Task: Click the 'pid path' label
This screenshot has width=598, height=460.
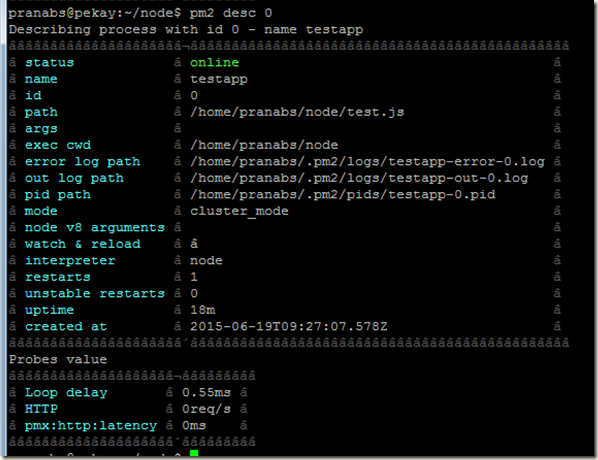Action: coord(58,195)
